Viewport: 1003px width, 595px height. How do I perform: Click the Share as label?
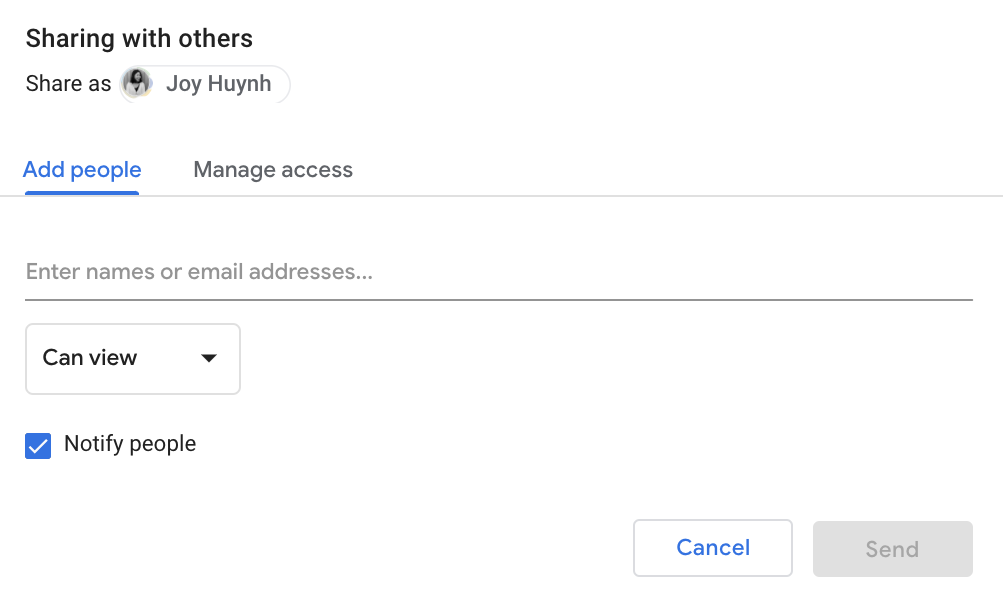tap(68, 84)
